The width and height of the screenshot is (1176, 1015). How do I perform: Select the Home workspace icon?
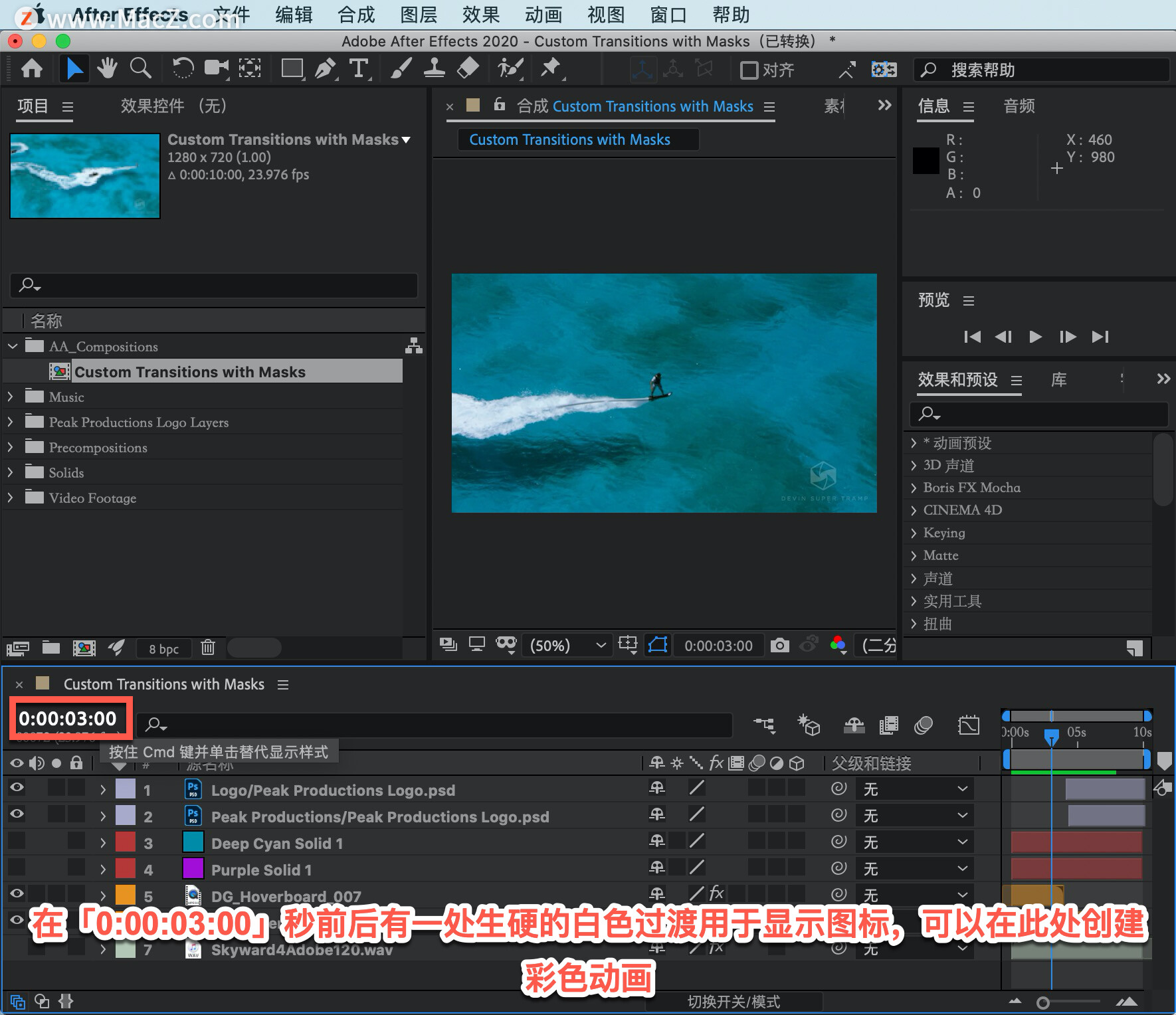(32, 68)
